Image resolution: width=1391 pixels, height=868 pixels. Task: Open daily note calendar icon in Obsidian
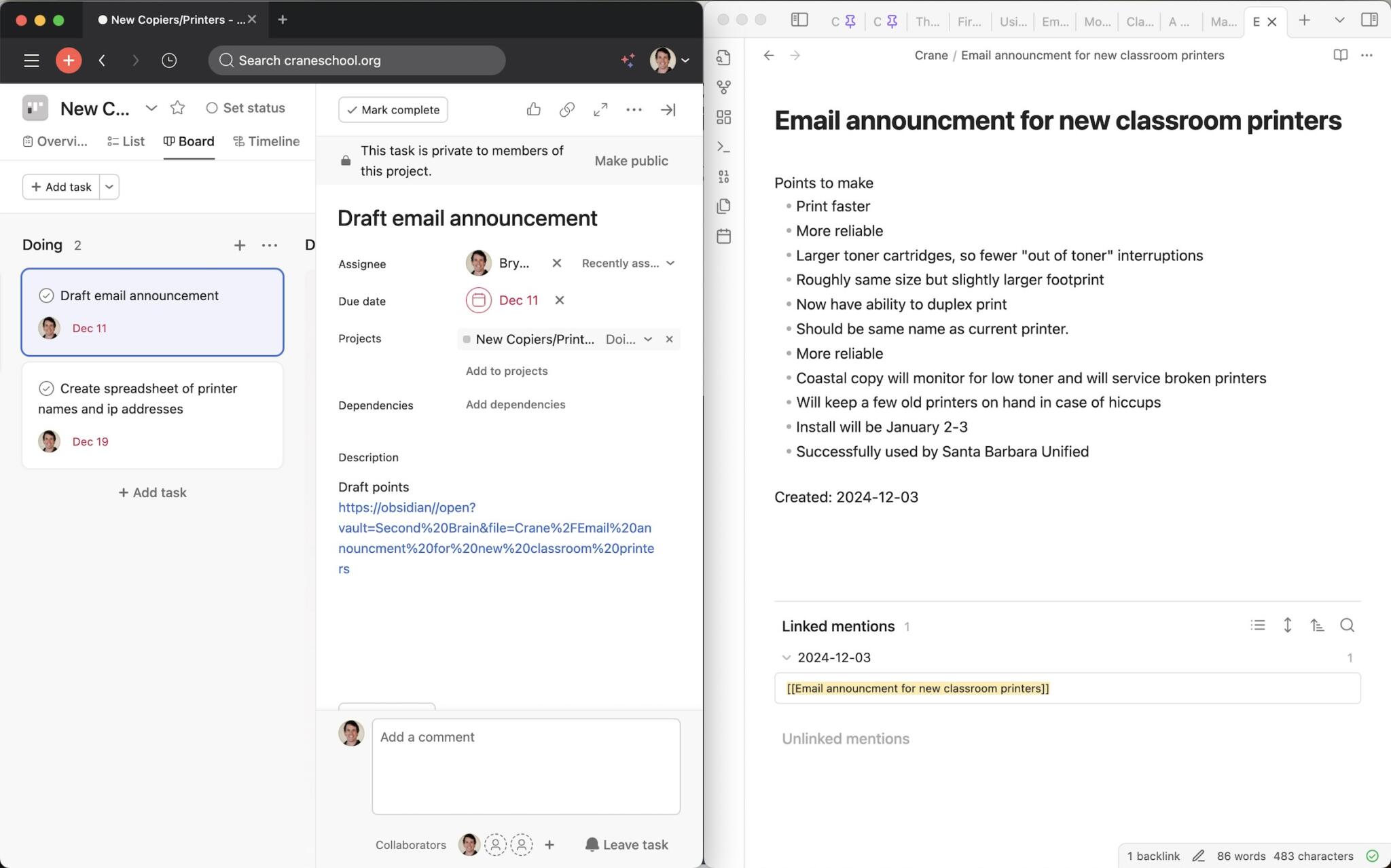point(724,236)
